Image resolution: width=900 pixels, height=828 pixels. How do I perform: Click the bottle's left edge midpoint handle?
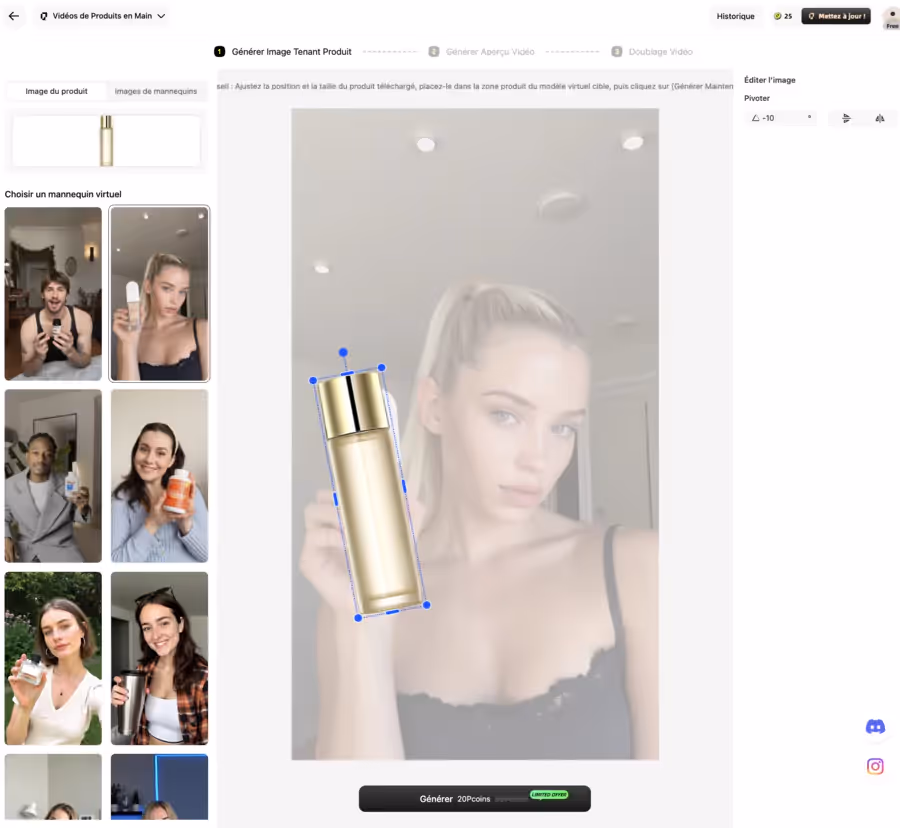click(336, 499)
